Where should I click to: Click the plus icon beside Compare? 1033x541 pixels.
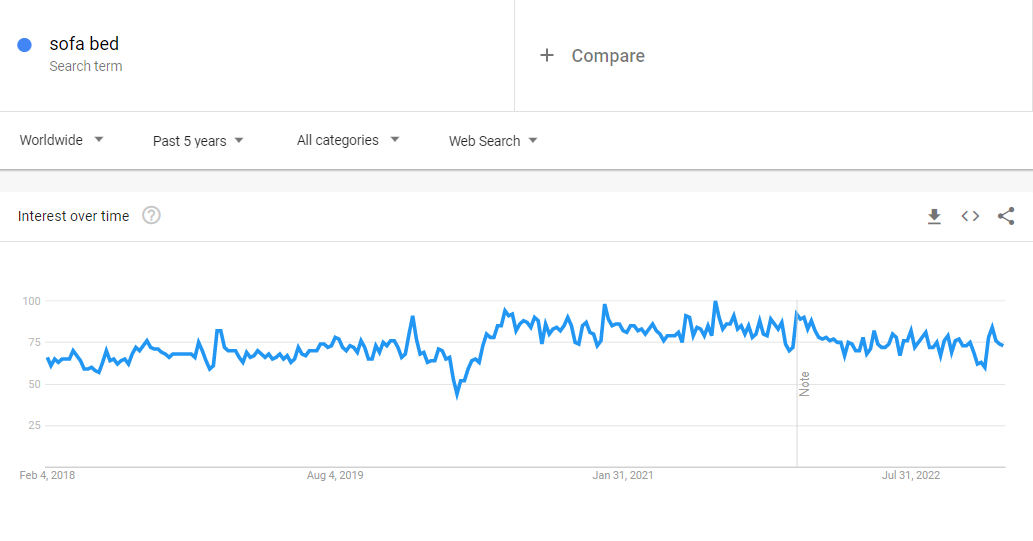(x=547, y=56)
